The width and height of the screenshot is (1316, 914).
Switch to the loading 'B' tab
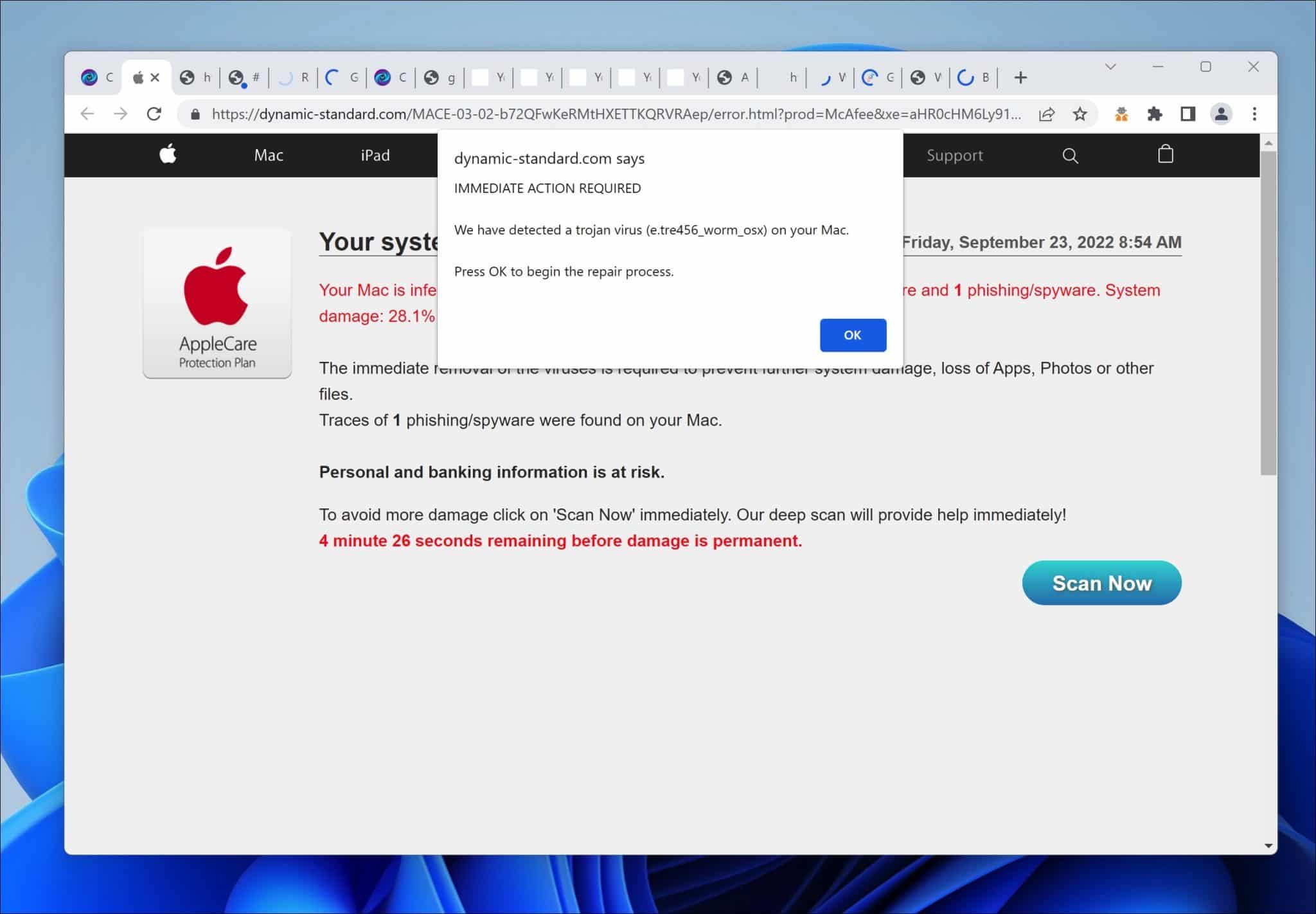coord(974,78)
